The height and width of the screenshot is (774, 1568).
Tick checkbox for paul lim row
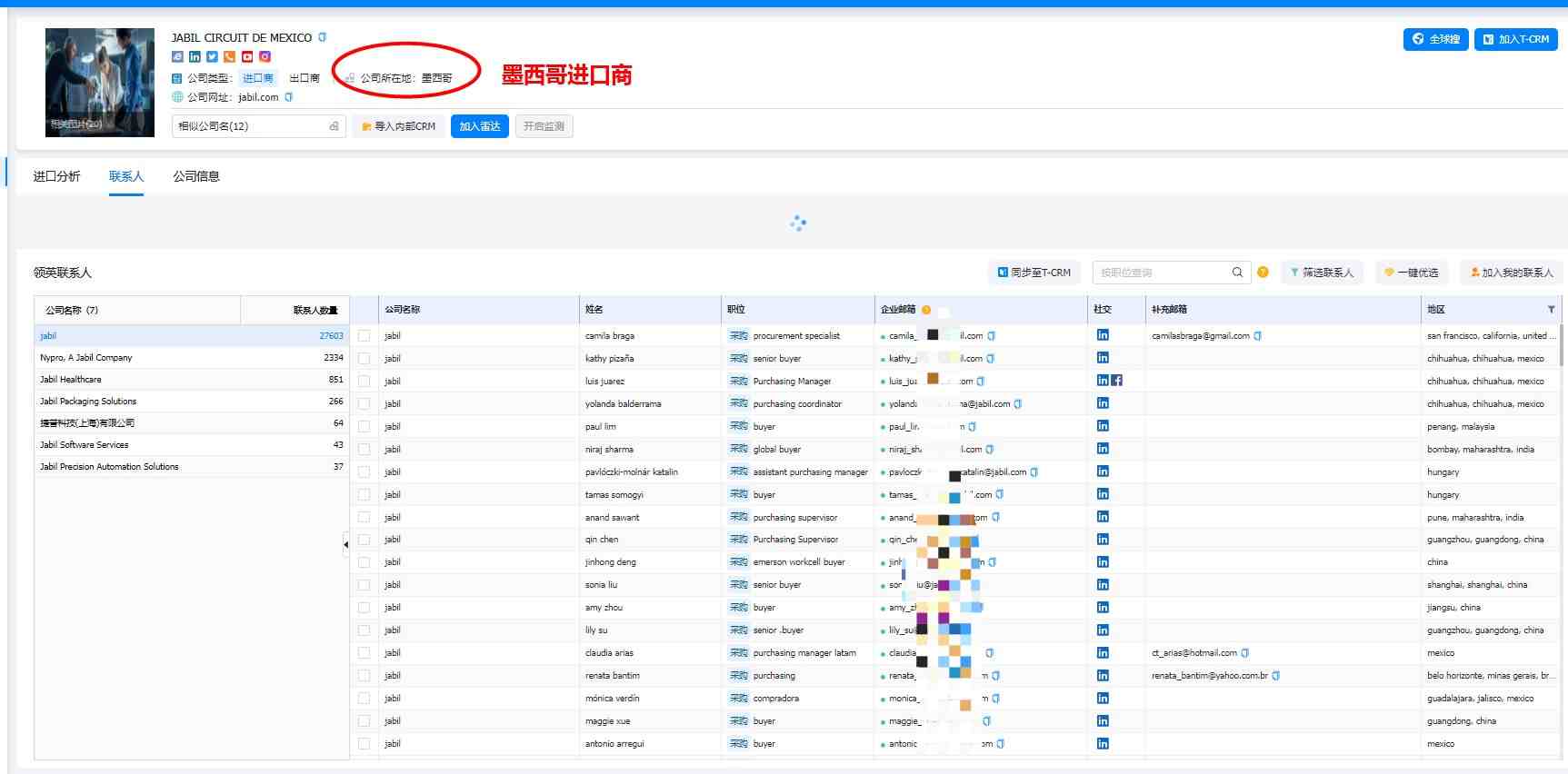pos(365,427)
